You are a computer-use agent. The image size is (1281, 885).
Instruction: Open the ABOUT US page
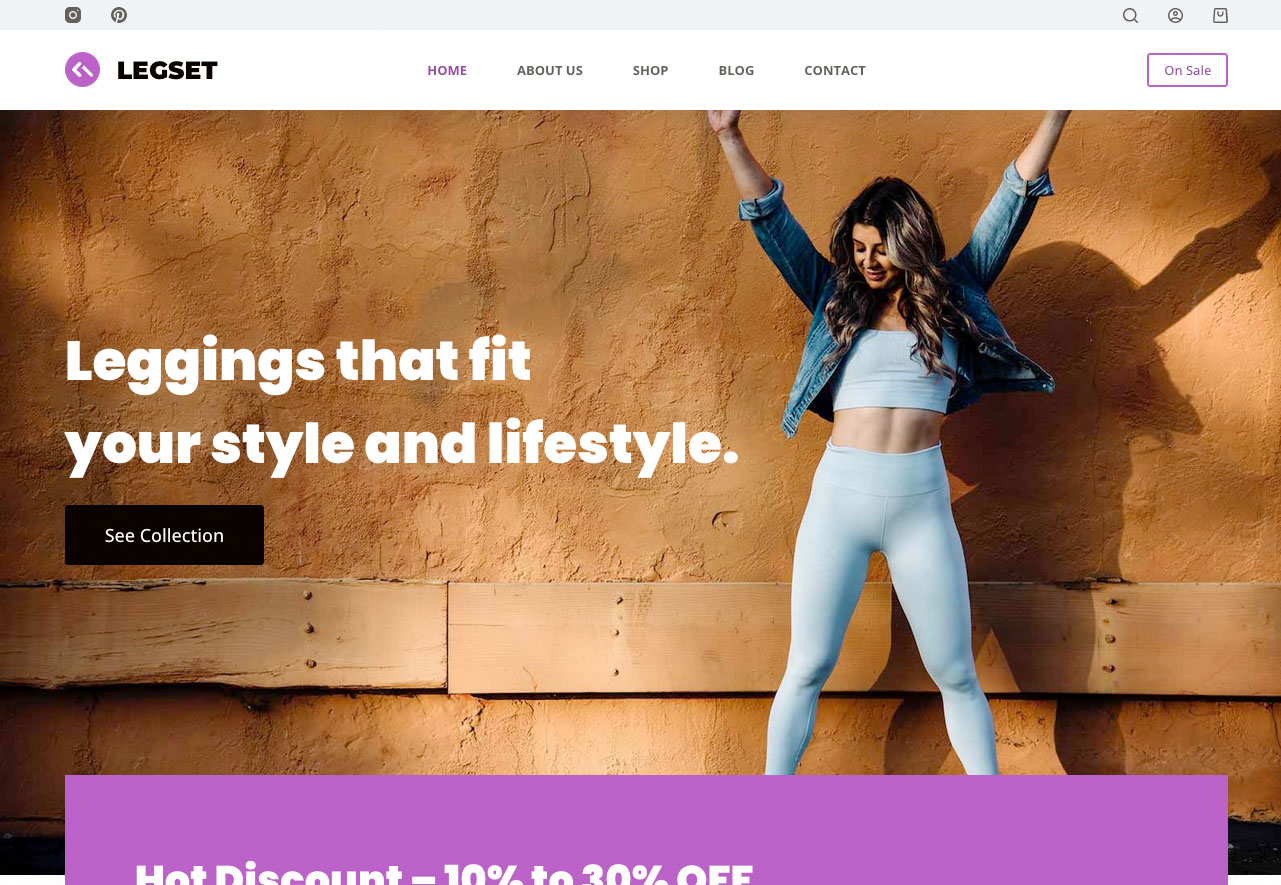pos(550,70)
